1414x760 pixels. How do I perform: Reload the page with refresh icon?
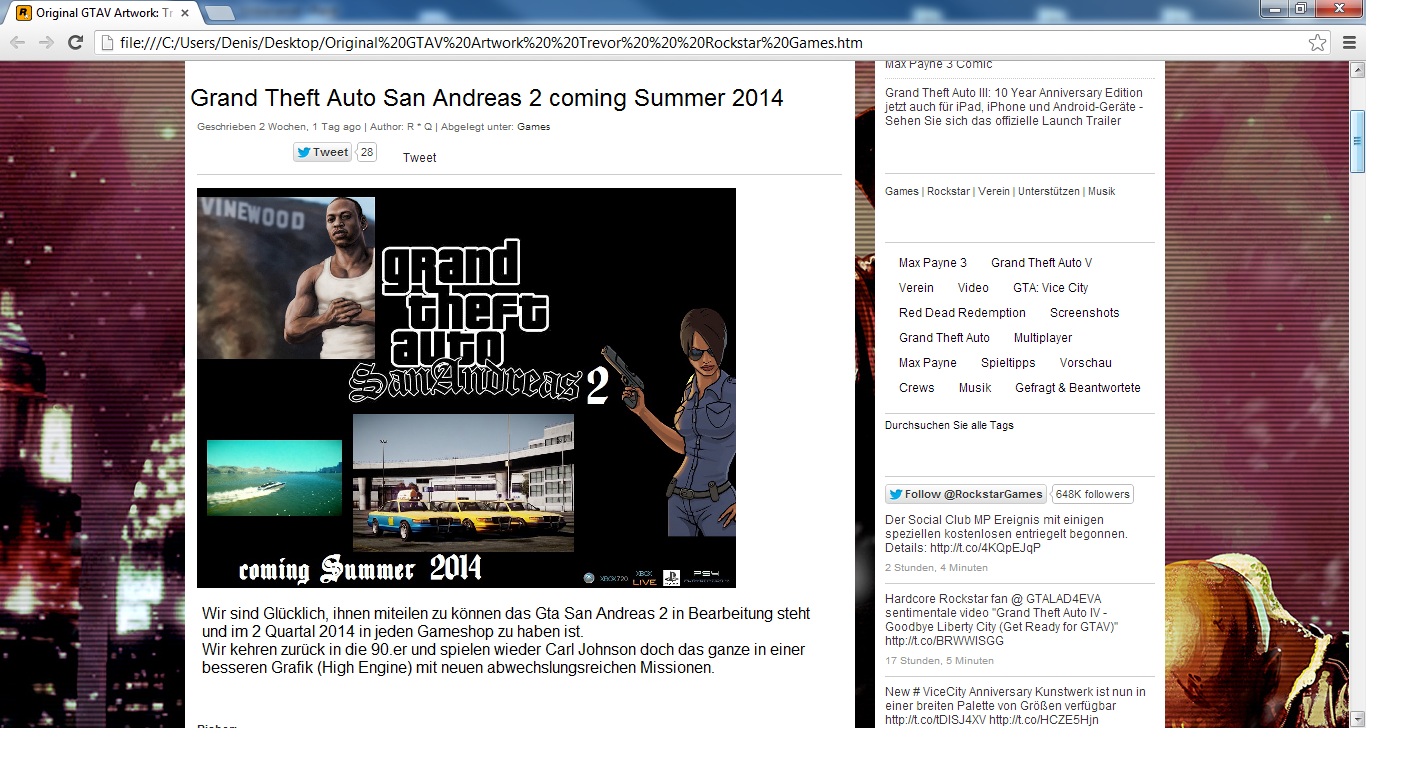coord(75,43)
